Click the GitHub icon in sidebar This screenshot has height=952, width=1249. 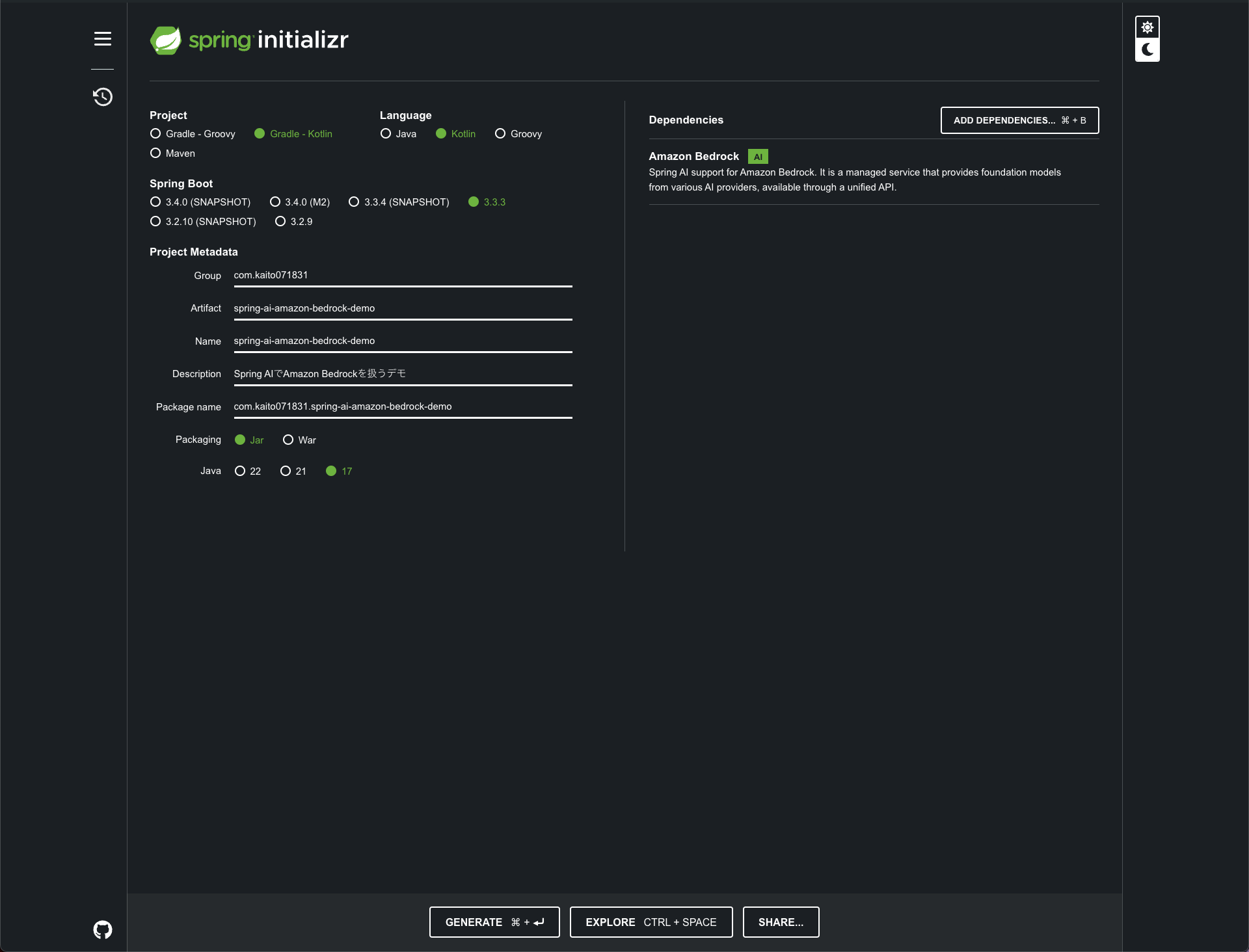pos(102,929)
